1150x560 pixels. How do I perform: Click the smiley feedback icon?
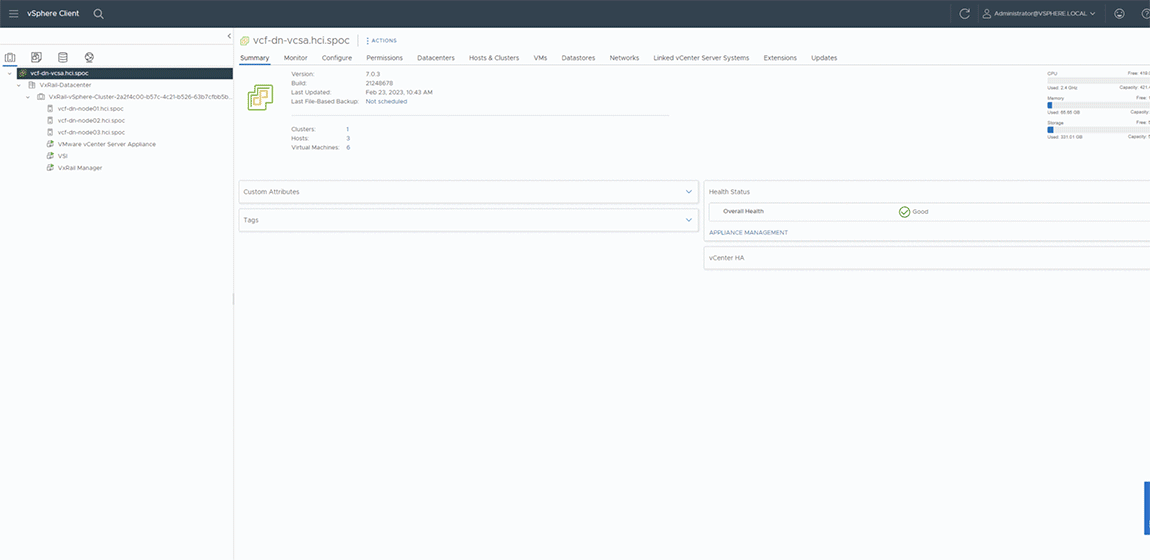(x=1118, y=14)
